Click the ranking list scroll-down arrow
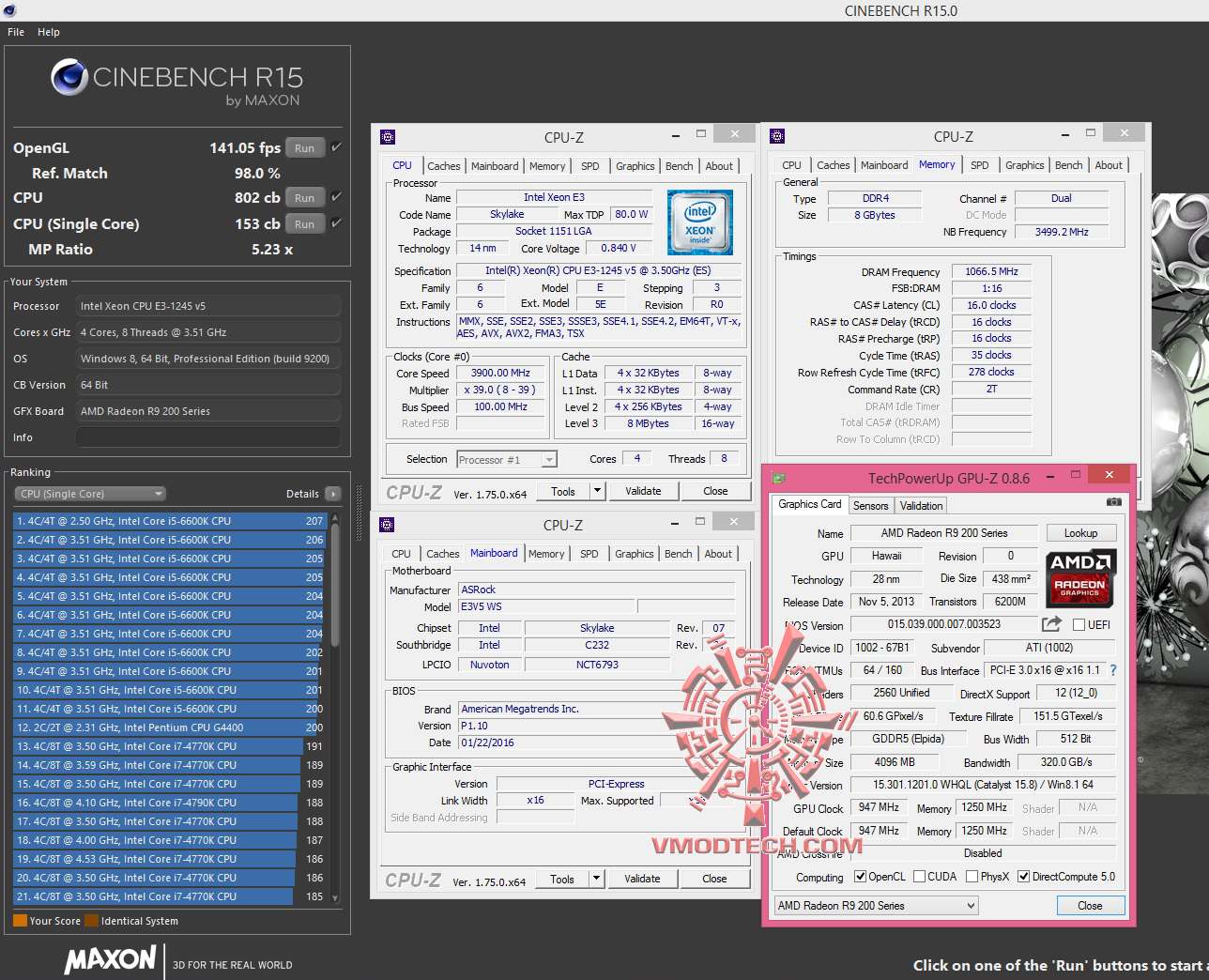The image size is (1209, 980). (x=335, y=897)
